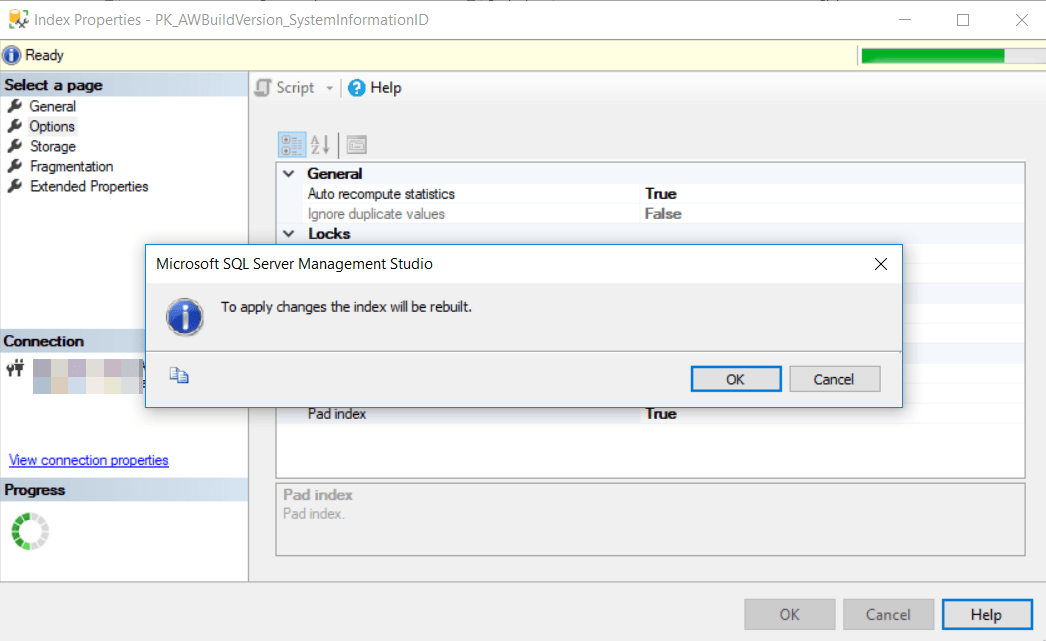1046x641 pixels.
Task: Cancel the index rebuild dialog
Action: point(835,378)
